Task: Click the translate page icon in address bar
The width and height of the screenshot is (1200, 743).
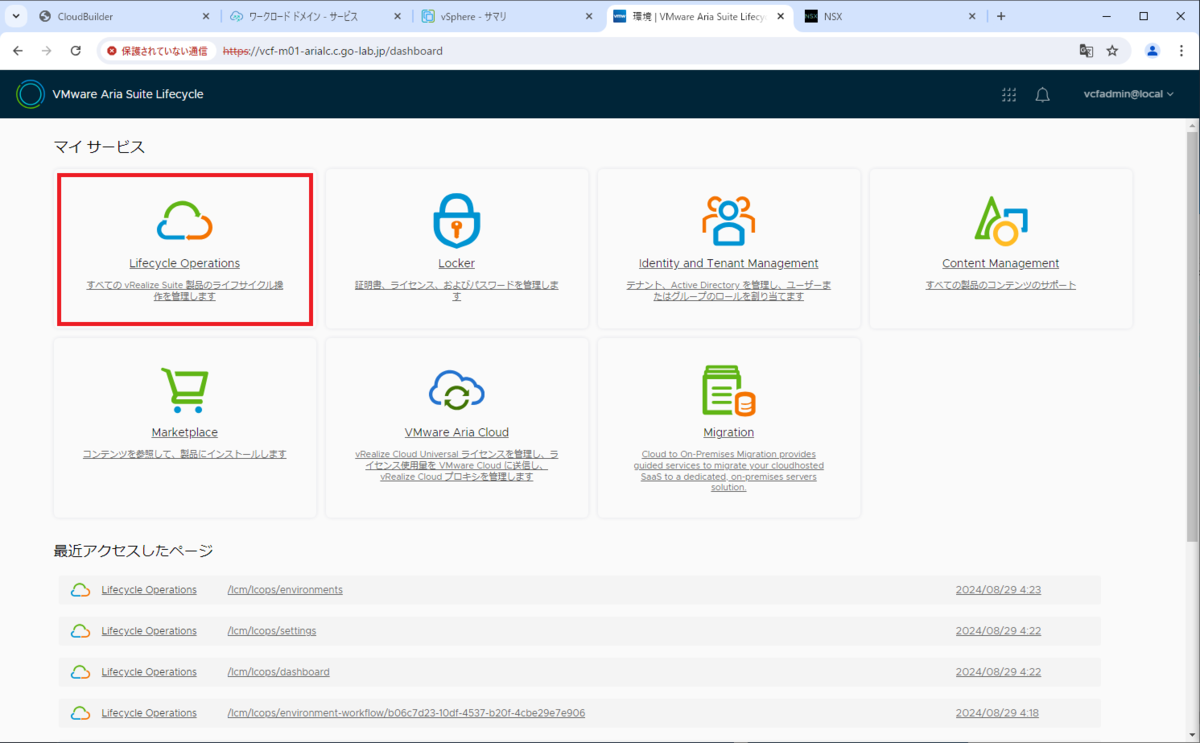Action: (x=1086, y=50)
